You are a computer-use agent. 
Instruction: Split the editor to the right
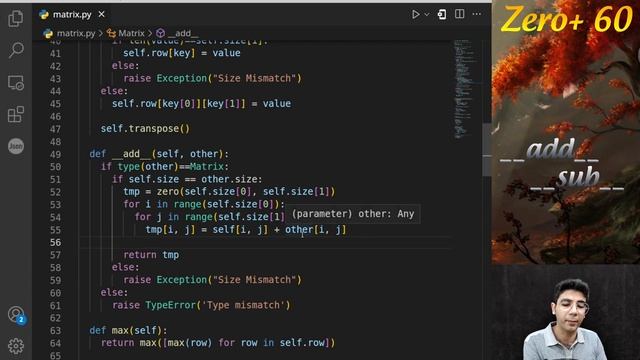point(459,14)
